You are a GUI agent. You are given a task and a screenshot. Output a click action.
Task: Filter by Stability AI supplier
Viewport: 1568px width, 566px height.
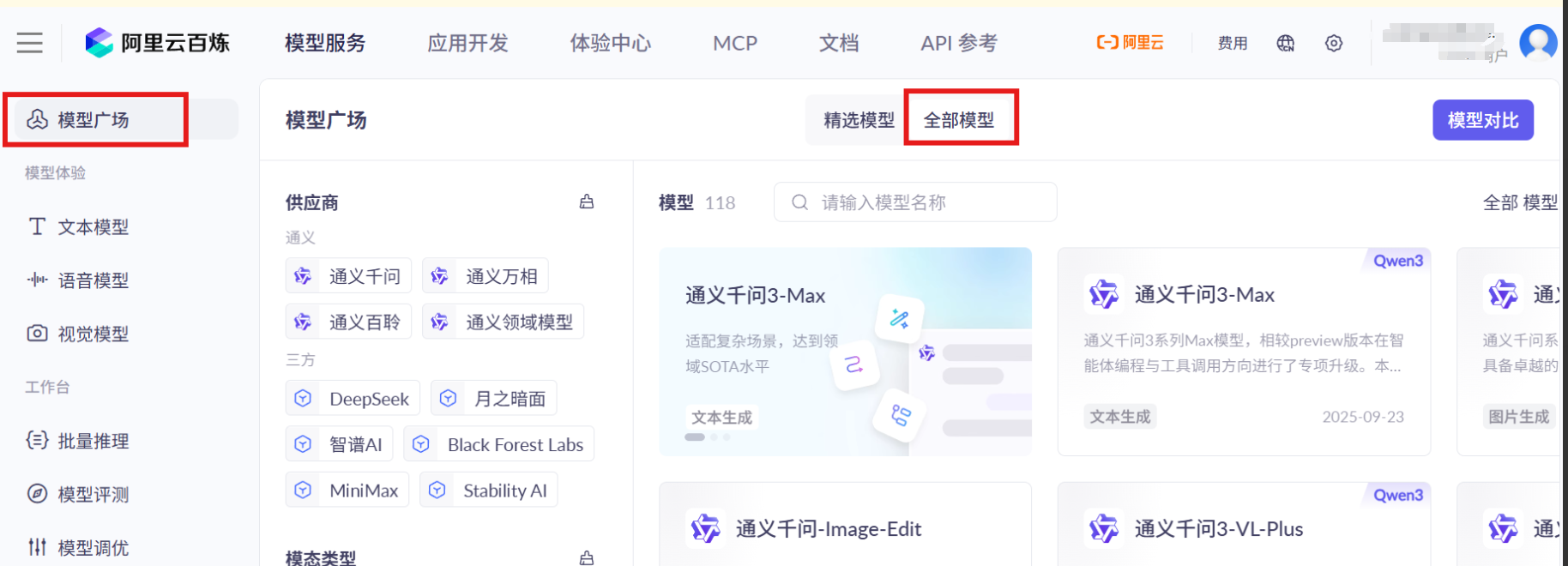click(488, 490)
